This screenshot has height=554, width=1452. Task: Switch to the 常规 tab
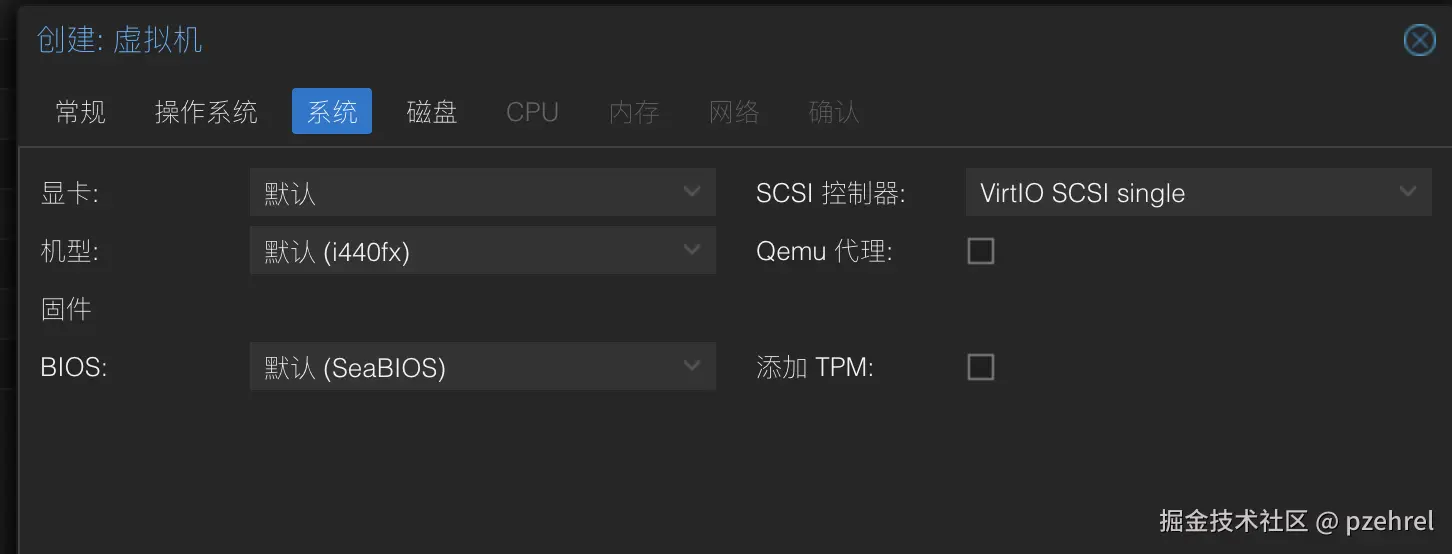pos(81,111)
